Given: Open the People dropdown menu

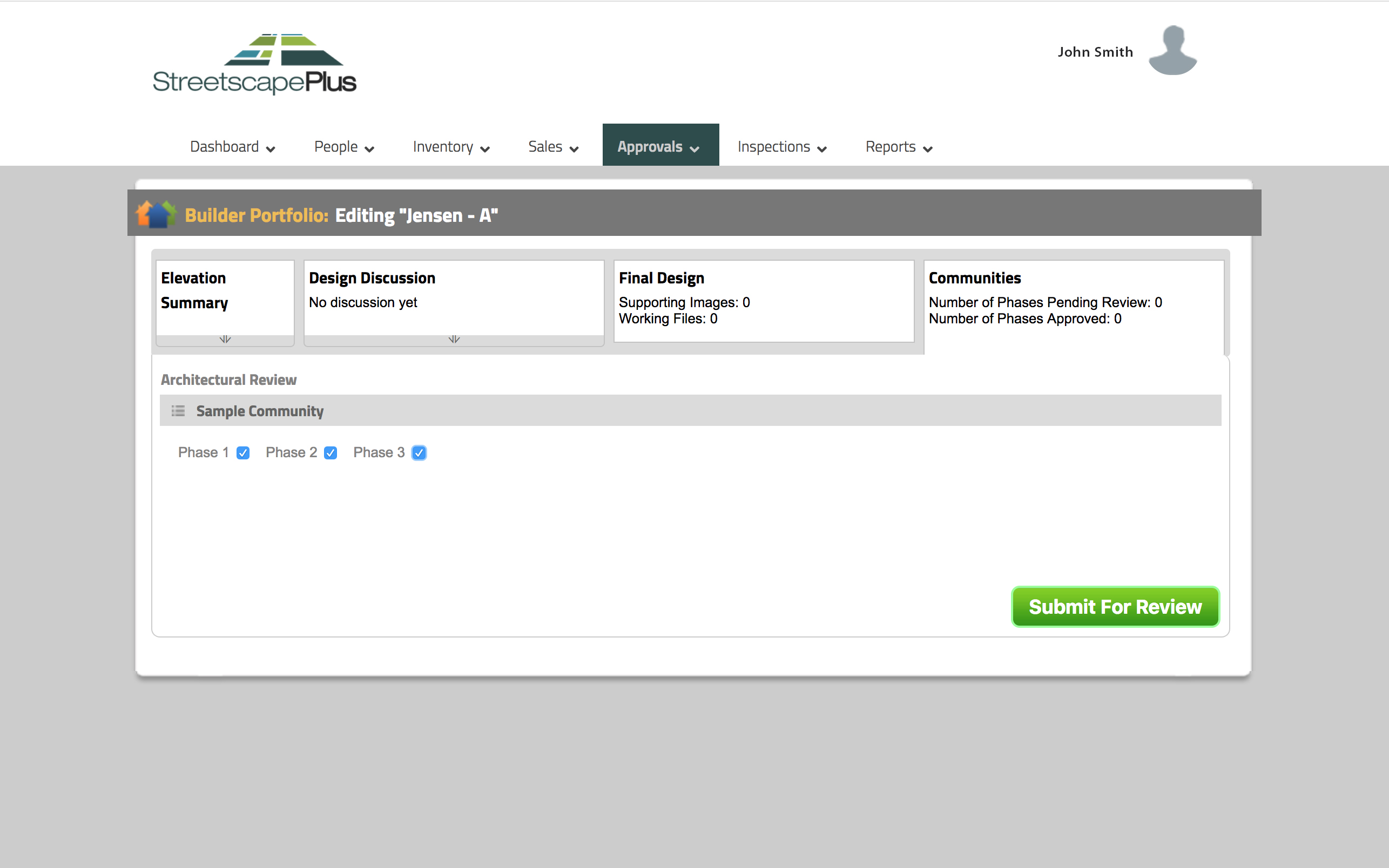Looking at the screenshot, I should tap(344, 147).
